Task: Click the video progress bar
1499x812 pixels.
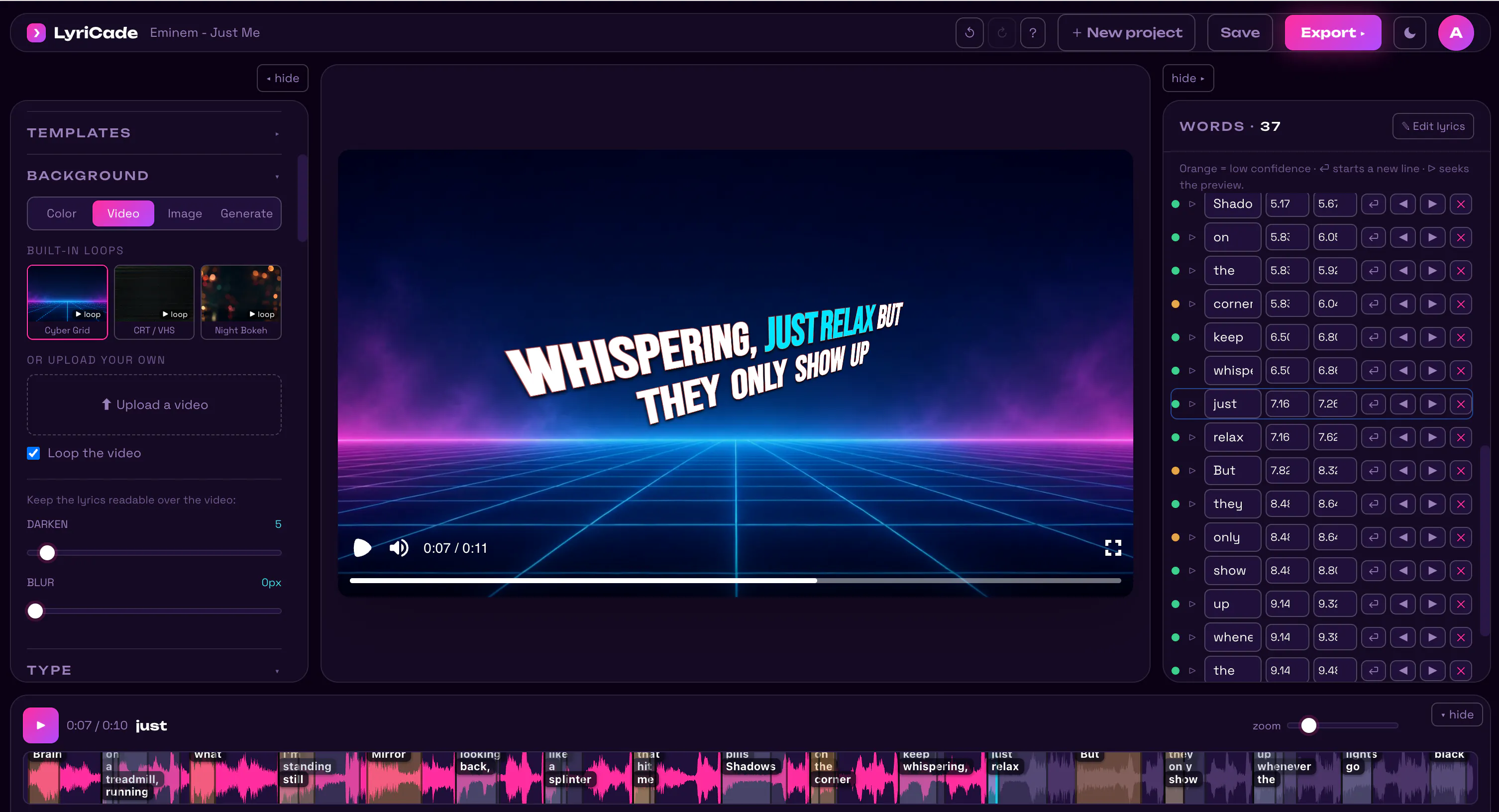Action: click(x=735, y=581)
